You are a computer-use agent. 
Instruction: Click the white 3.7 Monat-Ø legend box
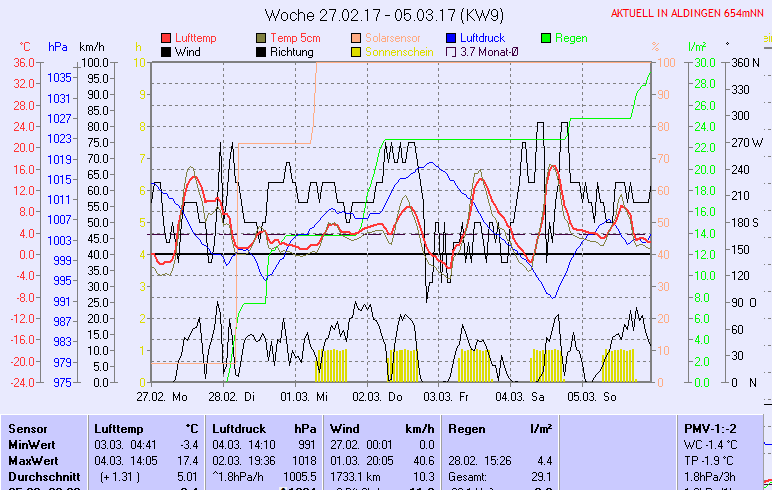point(451,51)
